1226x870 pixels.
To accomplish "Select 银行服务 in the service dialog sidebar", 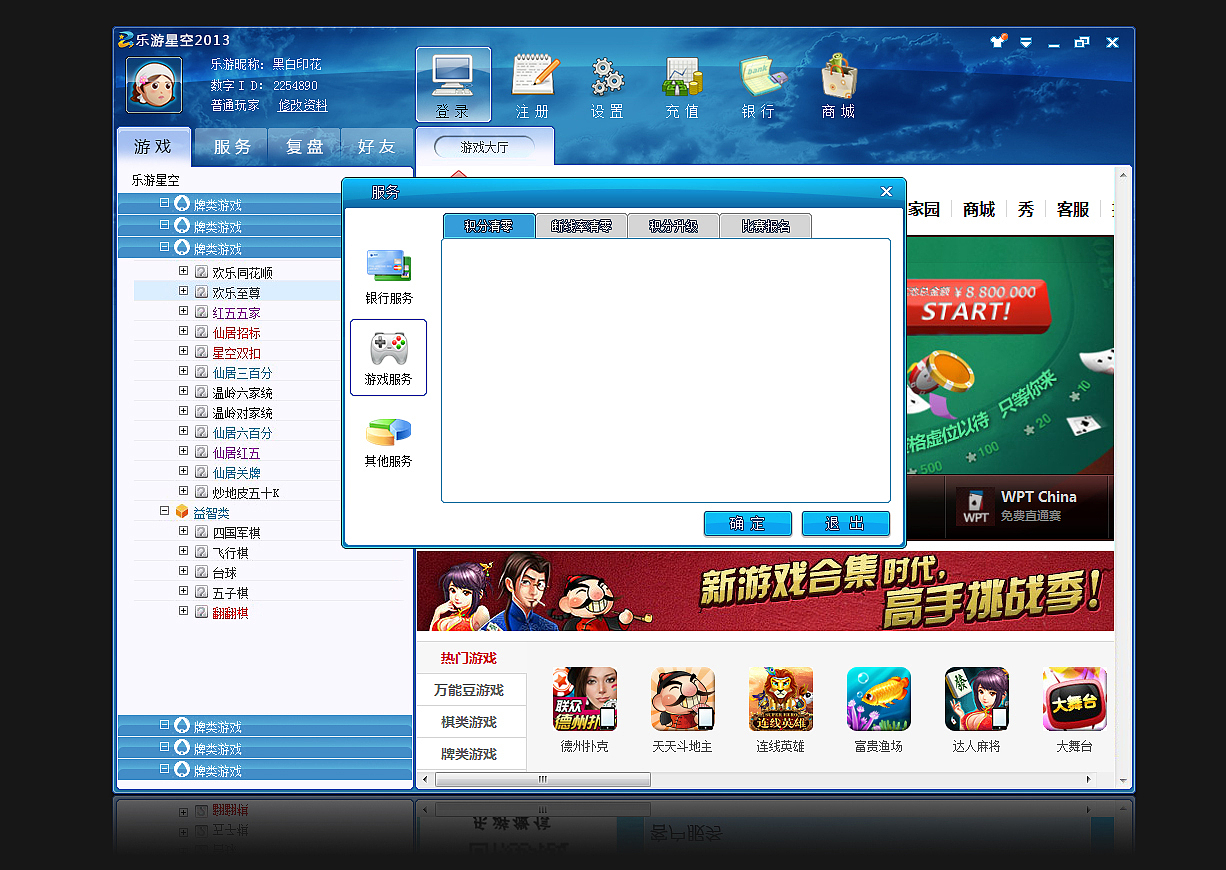I will click(x=388, y=275).
